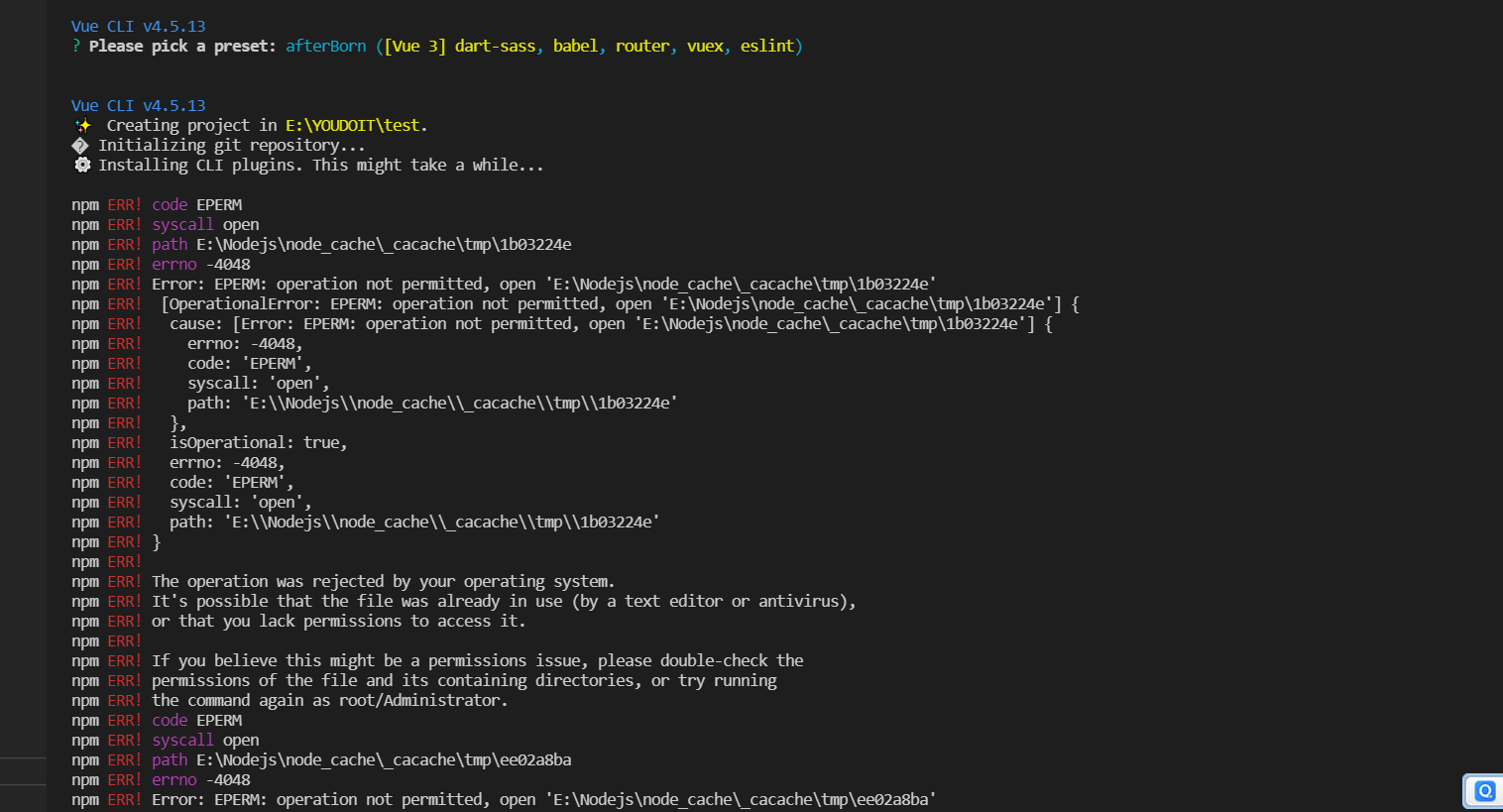Image resolution: width=1503 pixels, height=812 pixels.
Task: Click 'containing directories, or try running' line
Action: pos(424,680)
